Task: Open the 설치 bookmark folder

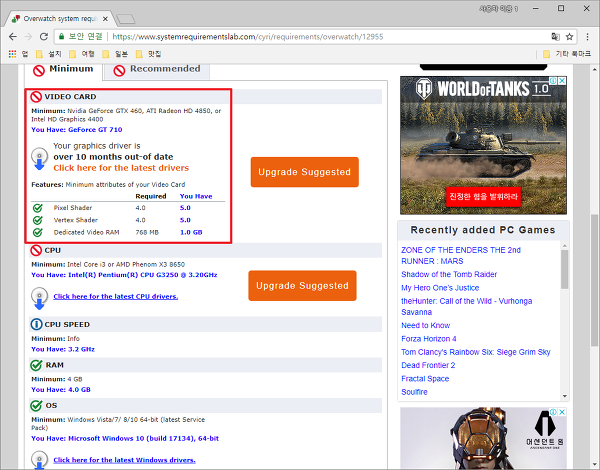Action: pyautogui.click(x=49, y=54)
